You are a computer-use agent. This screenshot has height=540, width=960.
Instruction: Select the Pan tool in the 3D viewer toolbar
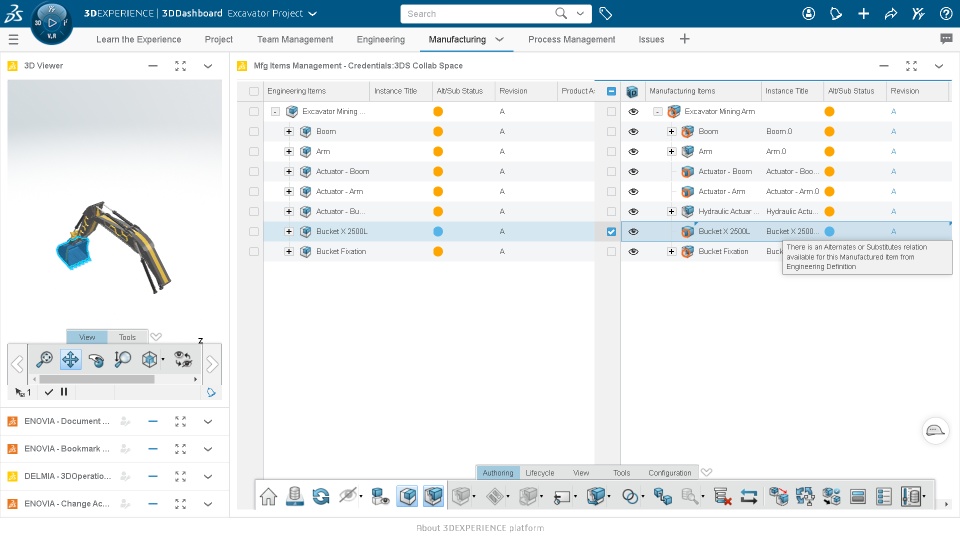[x=70, y=359]
